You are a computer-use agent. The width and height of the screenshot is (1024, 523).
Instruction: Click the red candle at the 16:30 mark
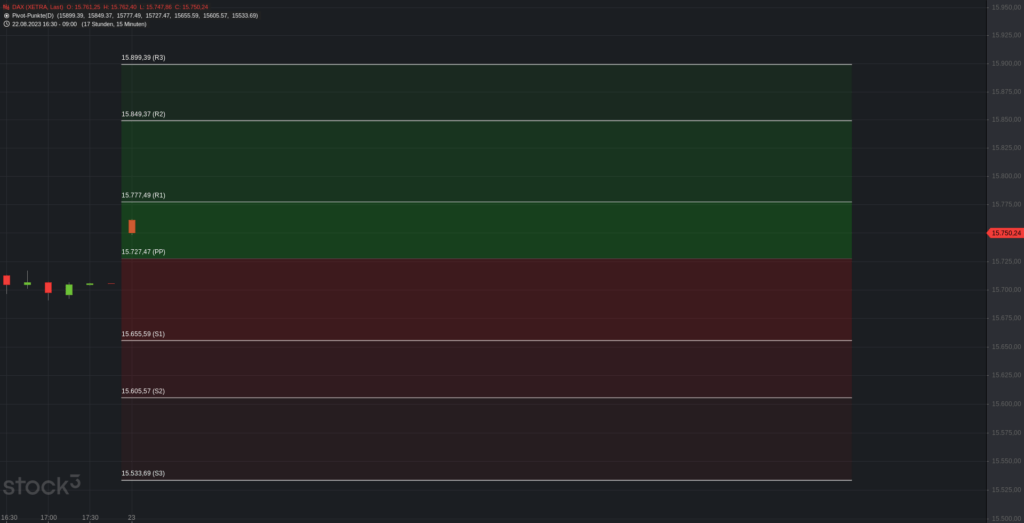(x=6, y=280)
